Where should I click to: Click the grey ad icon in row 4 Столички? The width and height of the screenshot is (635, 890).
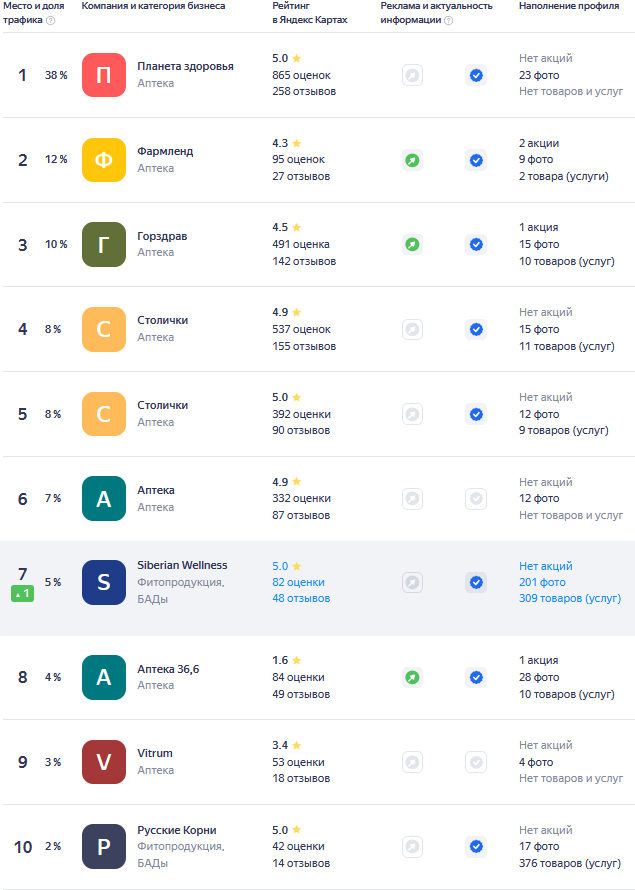[x=413, y=329]
